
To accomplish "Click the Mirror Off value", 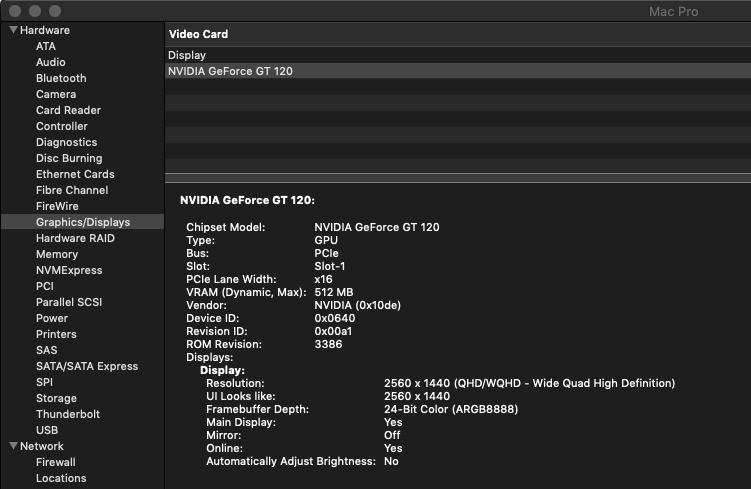I will 392,435.
